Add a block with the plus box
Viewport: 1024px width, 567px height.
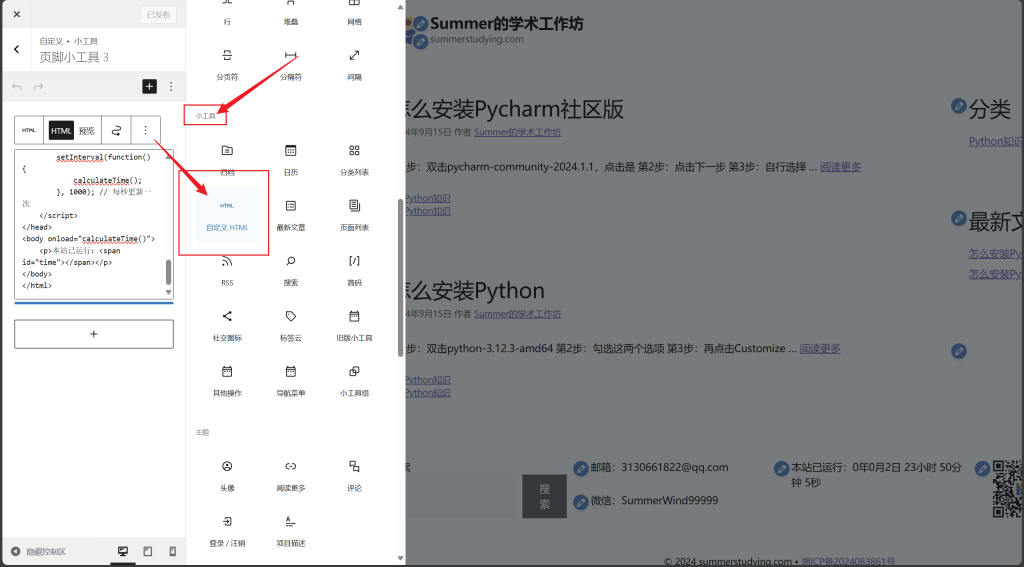click(x=94, y=334)
